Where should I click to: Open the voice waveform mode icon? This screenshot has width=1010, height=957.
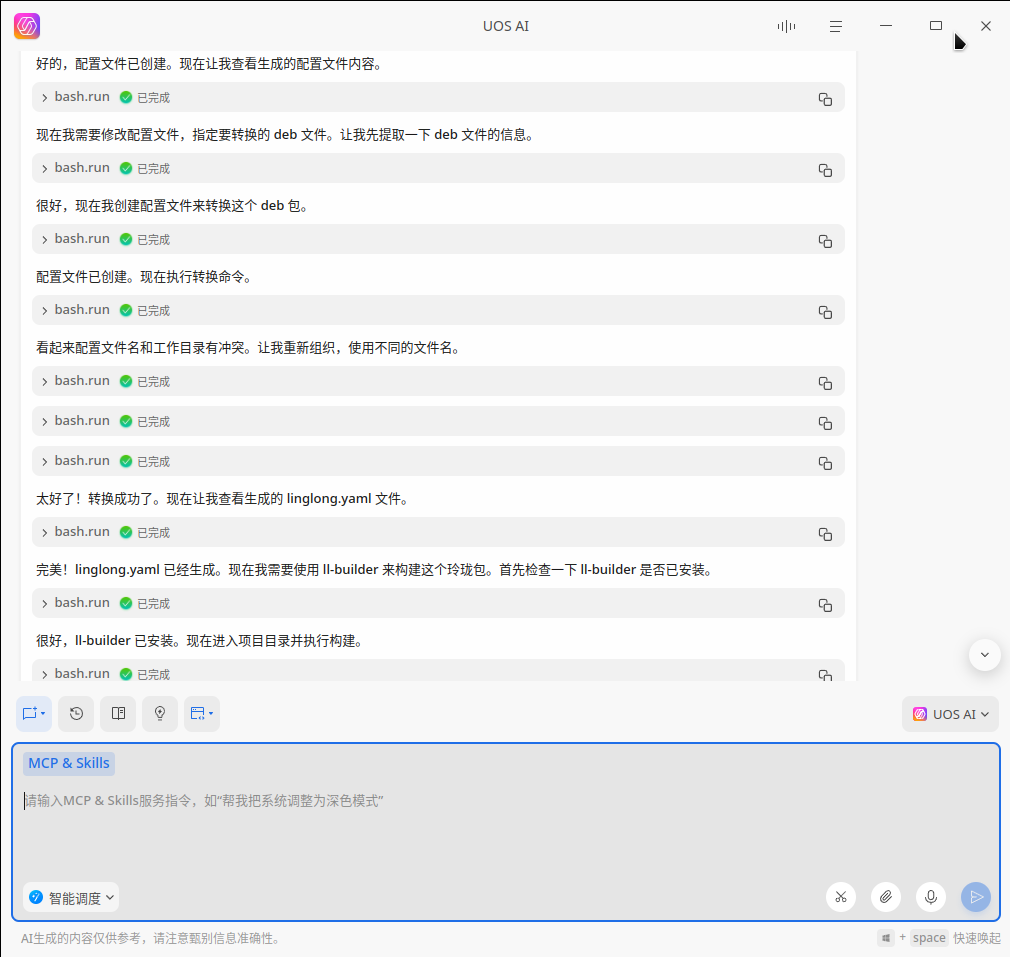(x=786, y=26)
